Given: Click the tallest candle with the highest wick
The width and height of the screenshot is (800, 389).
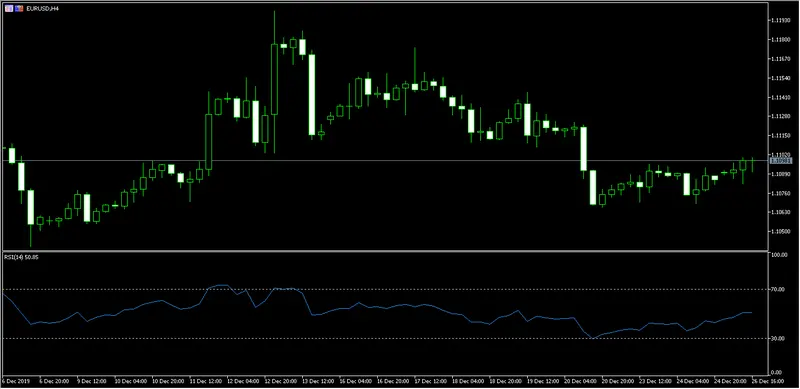Looking at the screenshot, I should click(274, 82).
